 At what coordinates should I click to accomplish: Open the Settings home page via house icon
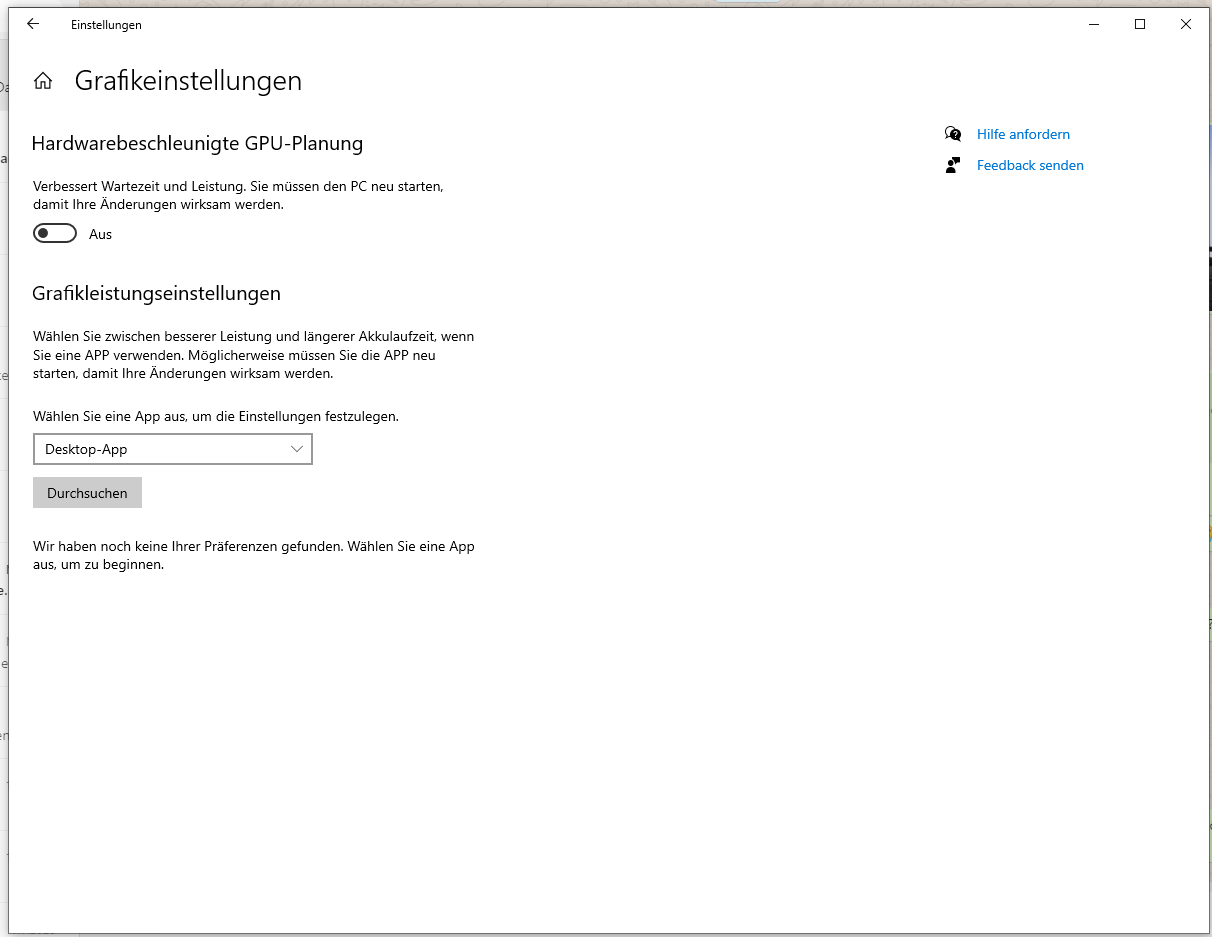pyautogui.click(x=43, y=81)
